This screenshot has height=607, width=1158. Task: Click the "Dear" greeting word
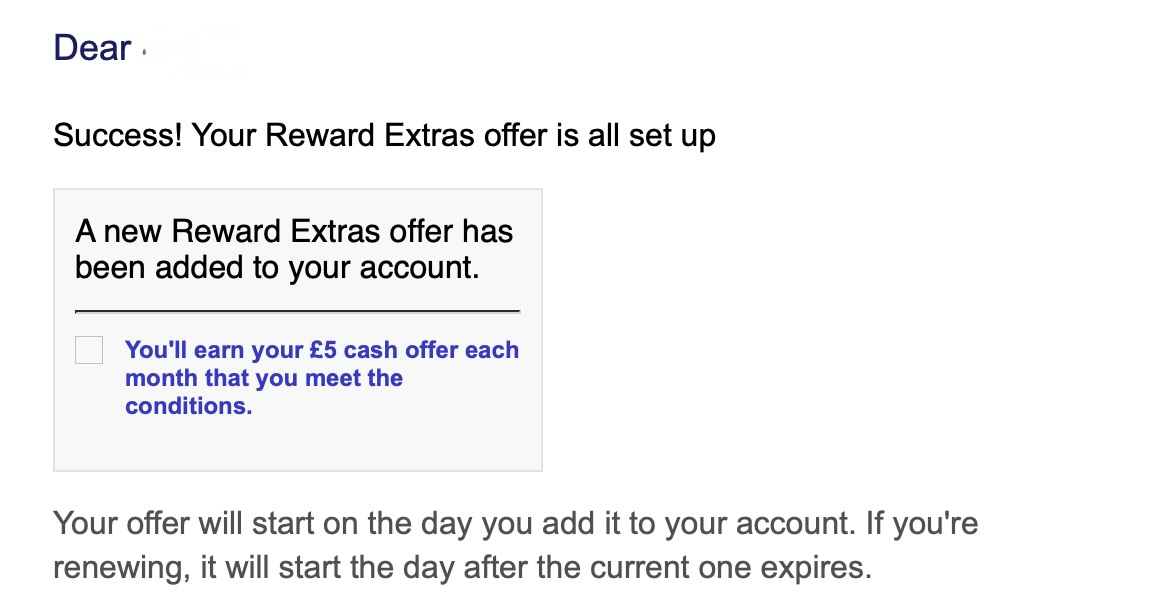92,49
